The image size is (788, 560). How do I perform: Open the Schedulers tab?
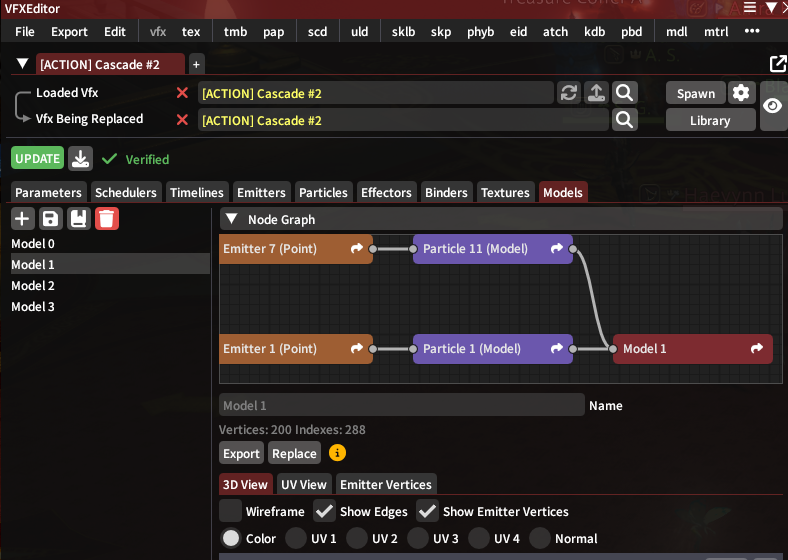coord(126,192)
